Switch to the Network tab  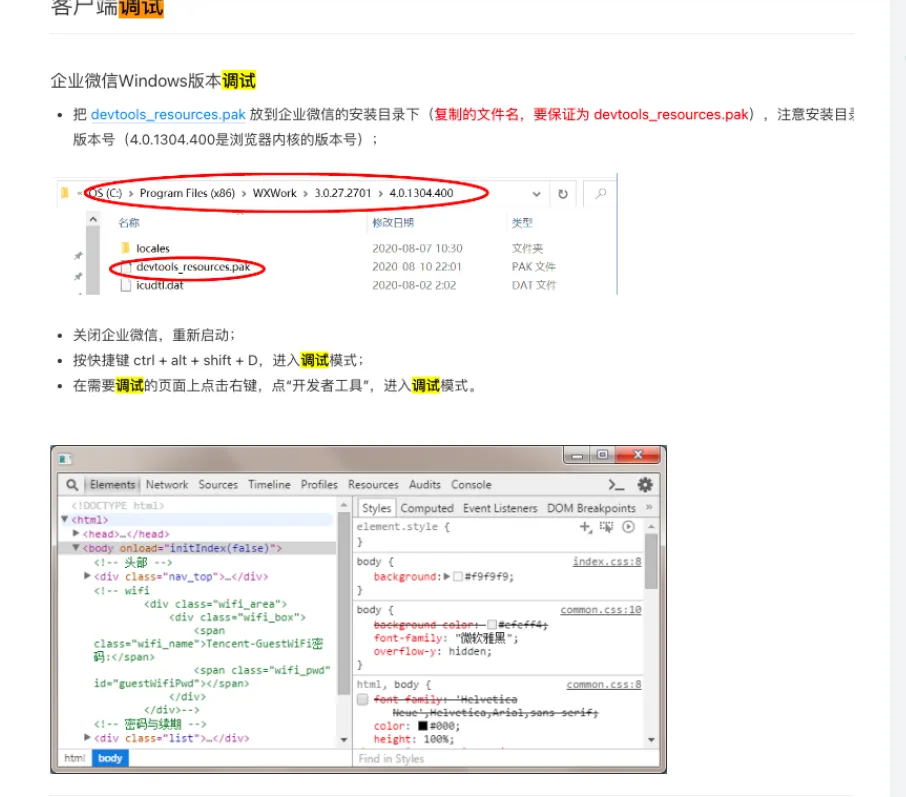166,485
